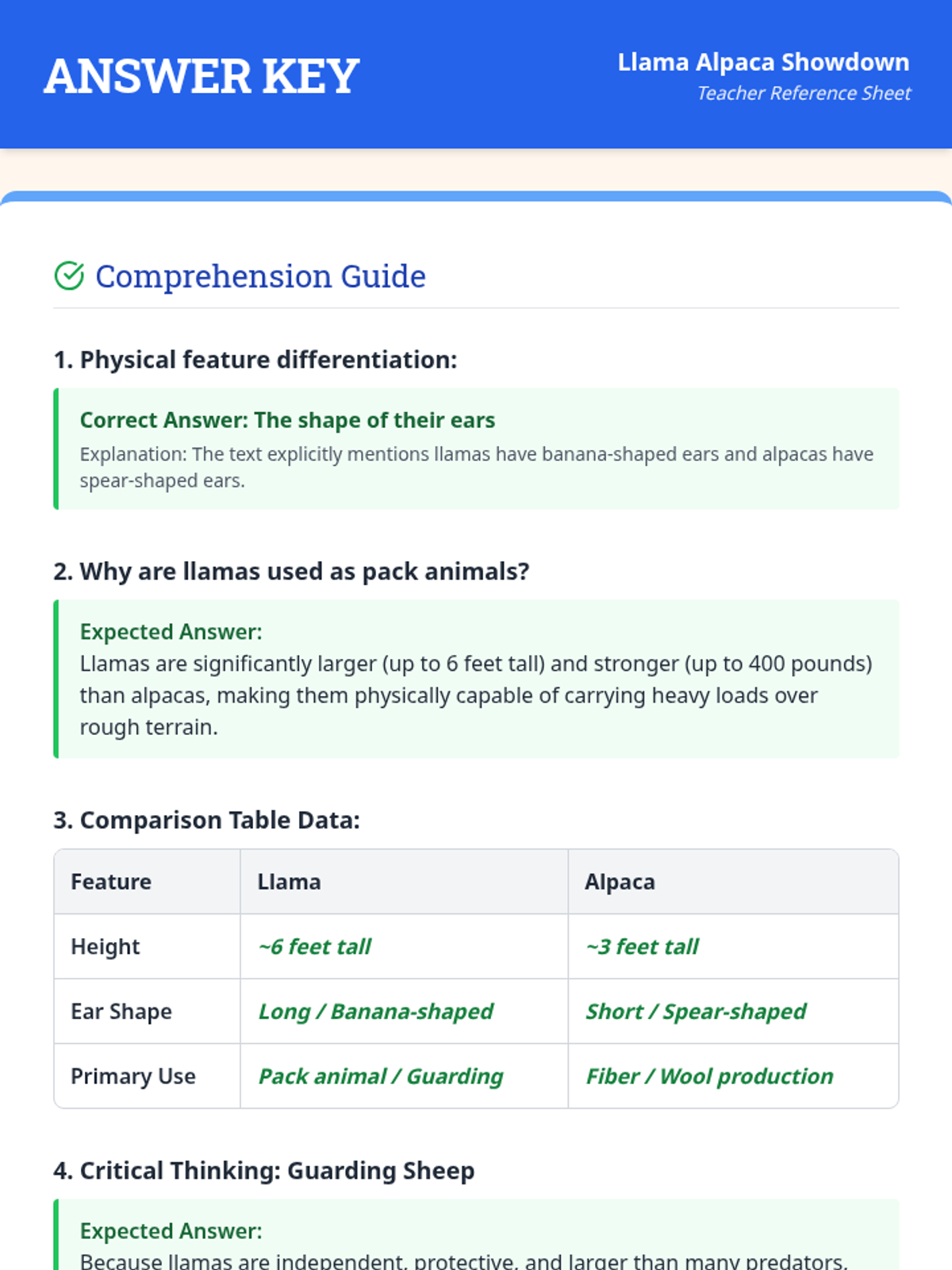Click the Comparison Table Data heading
Image resolution: width=952 pixels, height=1270 pixels.
[206, 820]
